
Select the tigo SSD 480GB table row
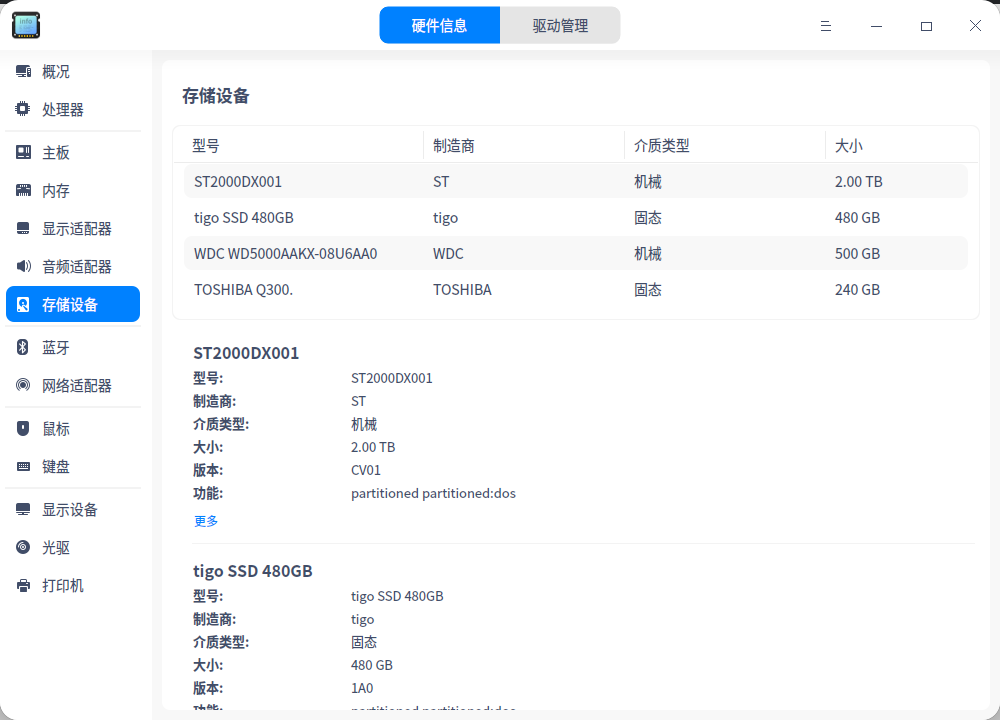coord(576,217)
